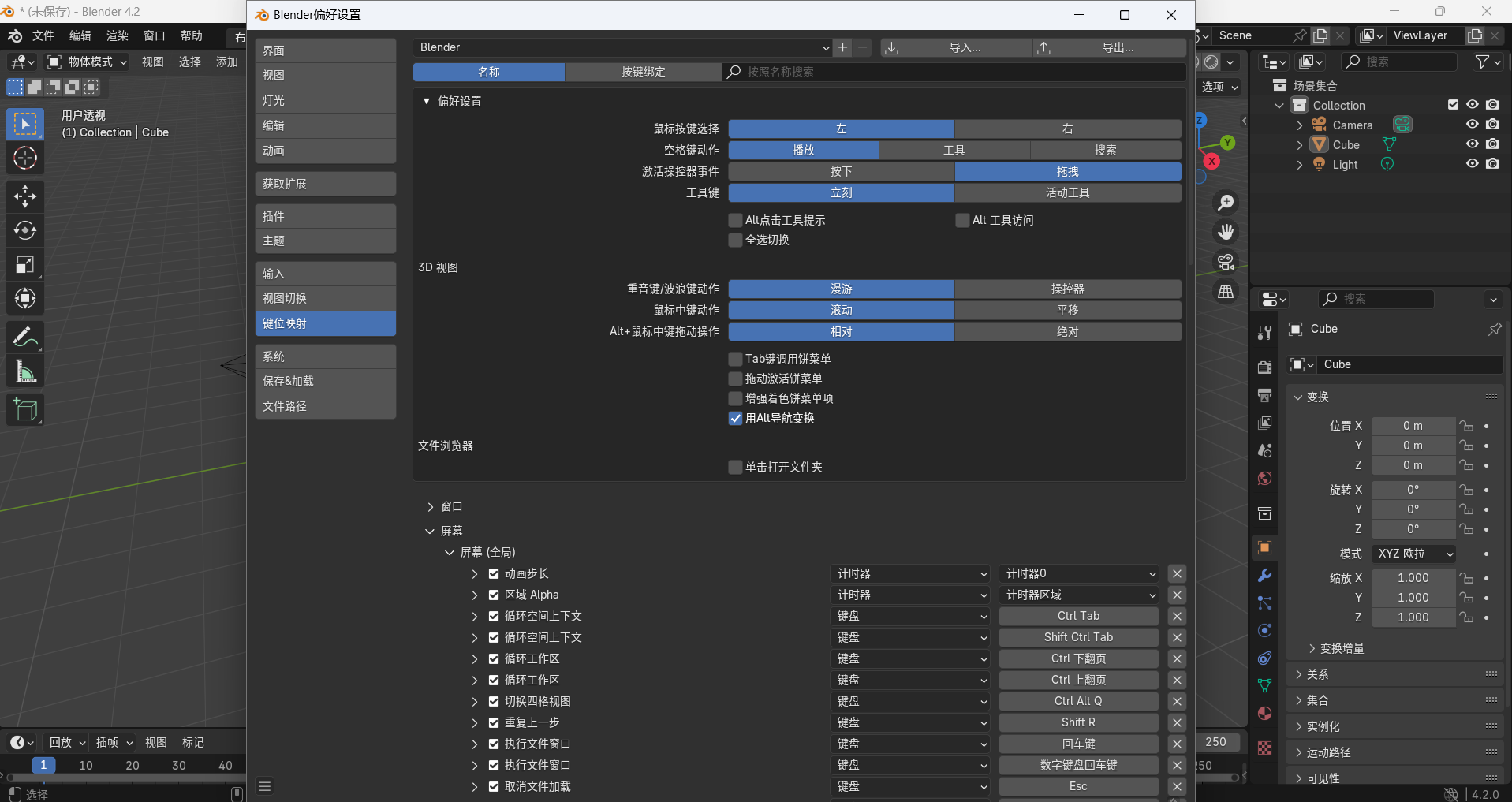Screen dimensions: 1512x802
Task: Open the 插件 preferences tab
Action: pyautogui.click(x=325, y=216)
